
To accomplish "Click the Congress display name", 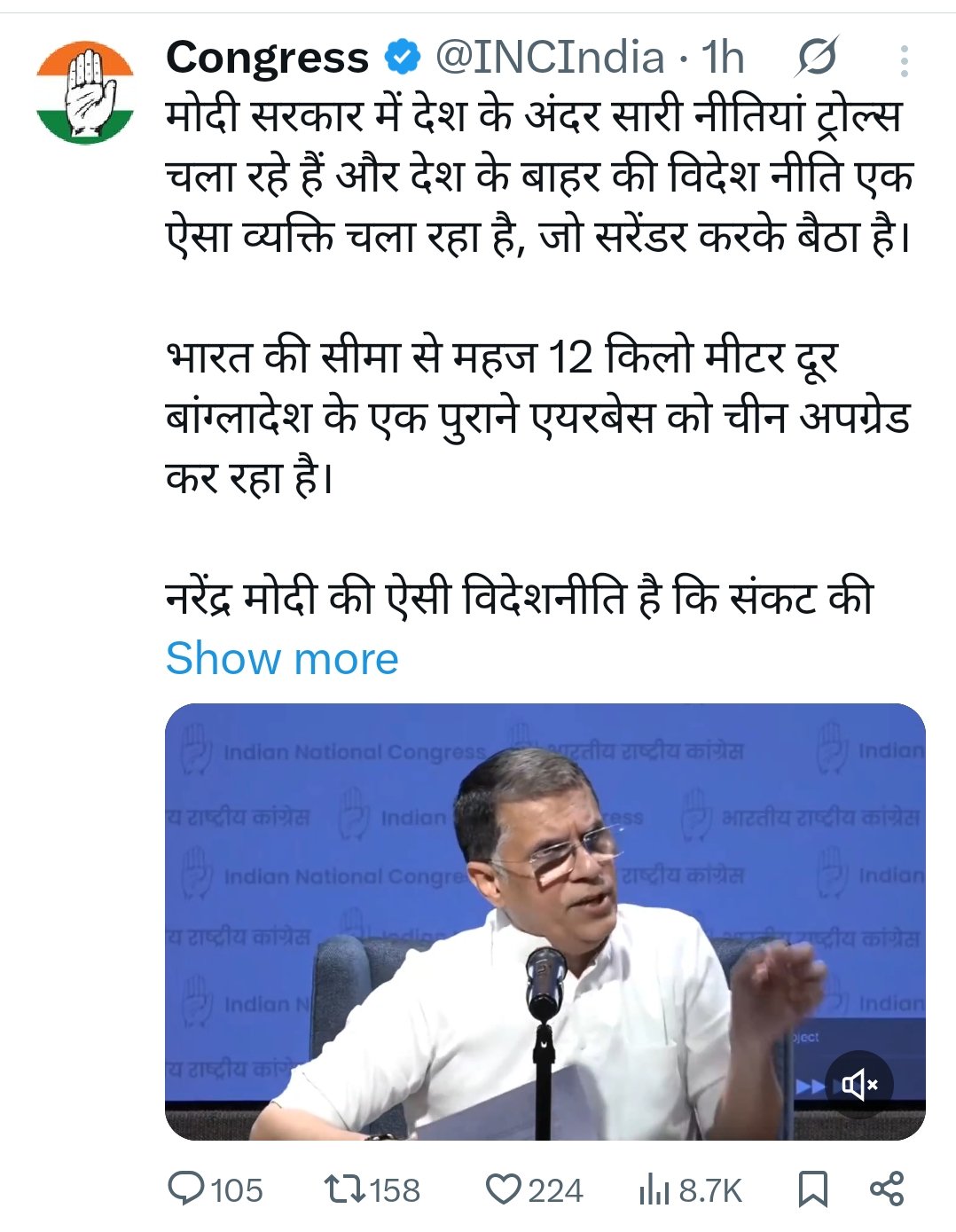I will click(267, 59).
